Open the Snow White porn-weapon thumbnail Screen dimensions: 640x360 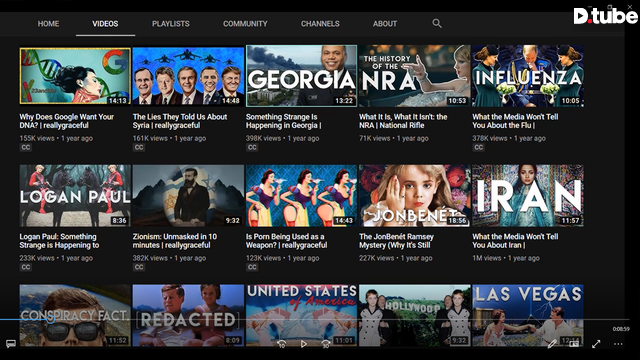301,196
